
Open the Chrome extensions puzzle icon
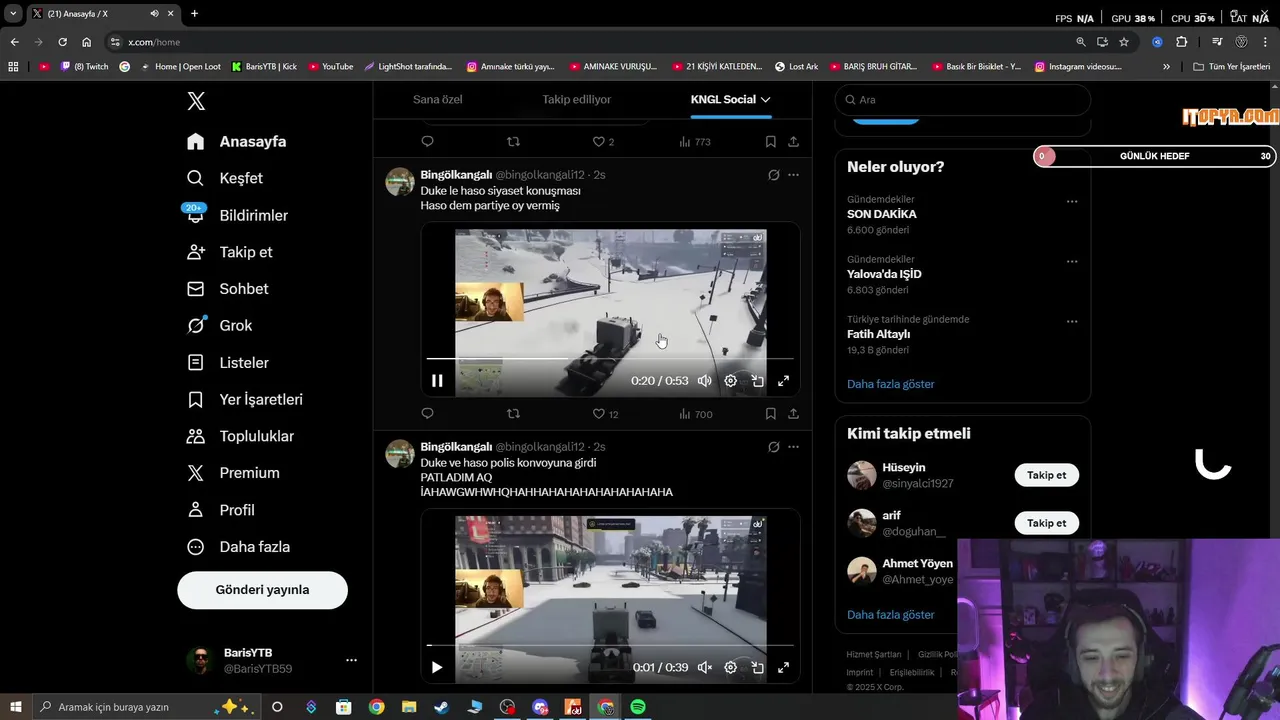[x=1182, y=42]
